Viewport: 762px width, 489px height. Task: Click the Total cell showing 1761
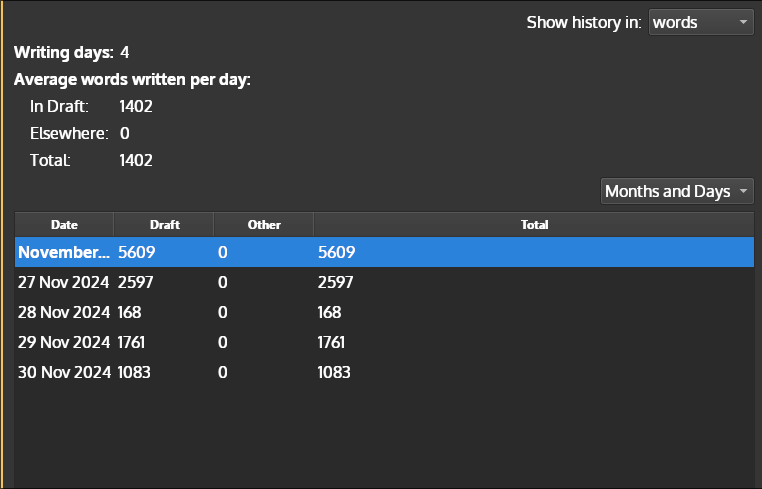(x=331, y=342)
